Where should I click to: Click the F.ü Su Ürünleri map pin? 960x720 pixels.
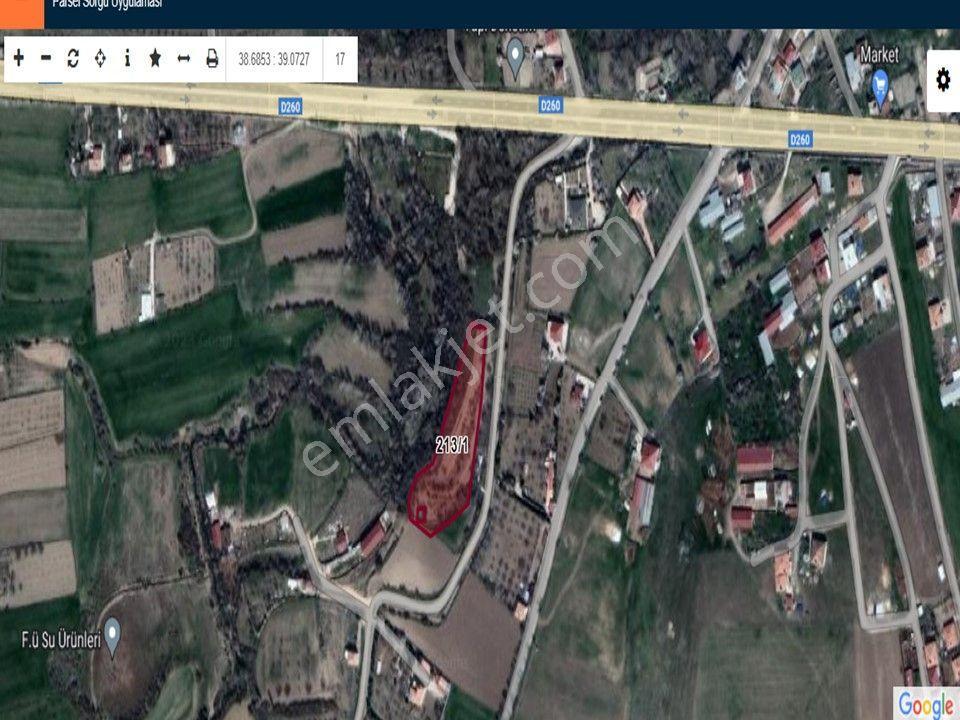point(112,635)
